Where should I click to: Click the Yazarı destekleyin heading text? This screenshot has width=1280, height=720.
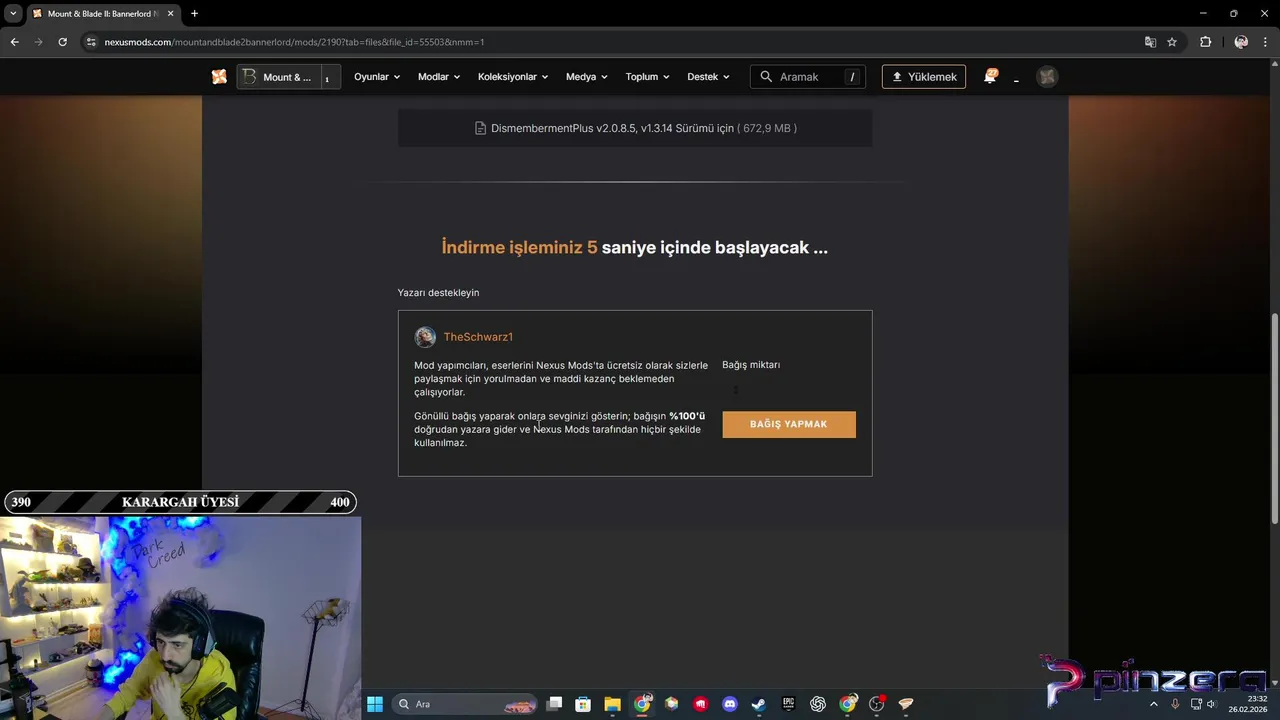(438, 293)
